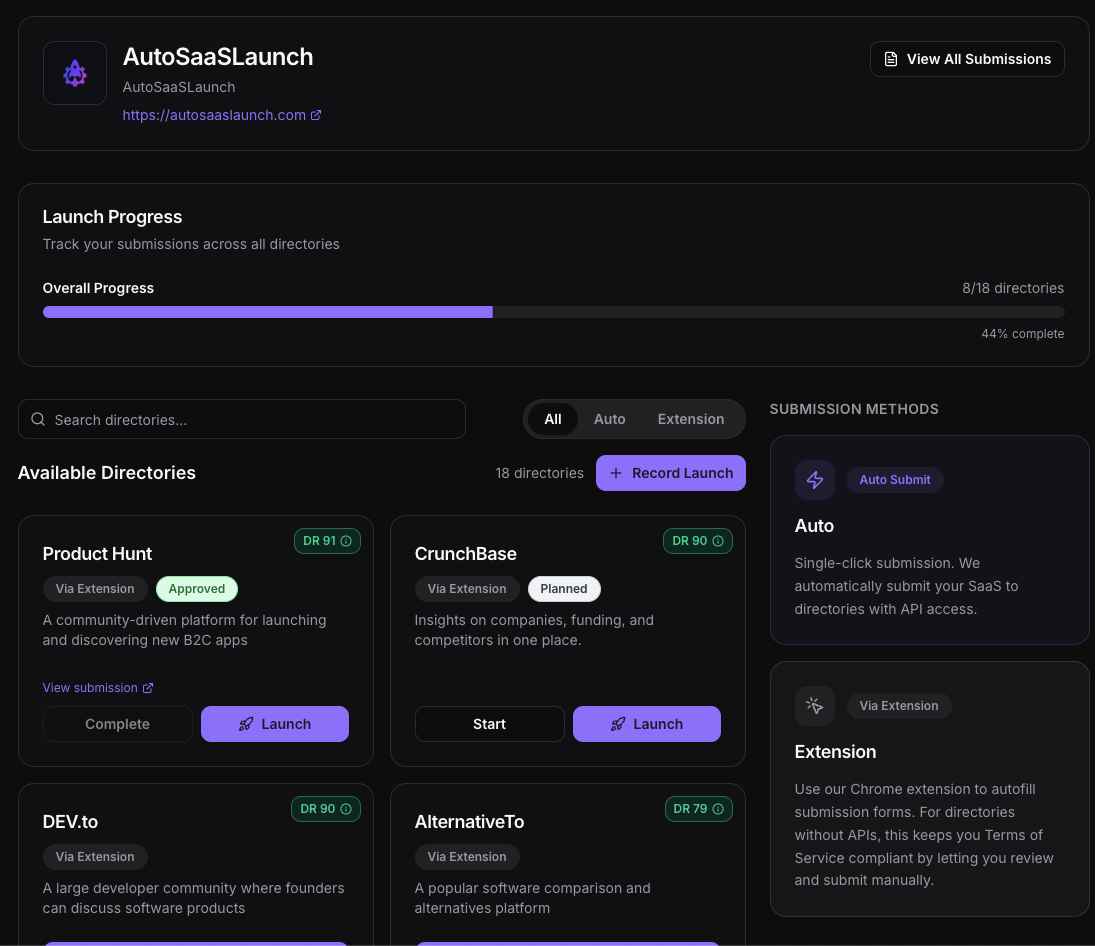The image size is (1095, 946).
Task: Click the Auto Submit badge in Submission Methods
Action: click(x=894, y=479)
